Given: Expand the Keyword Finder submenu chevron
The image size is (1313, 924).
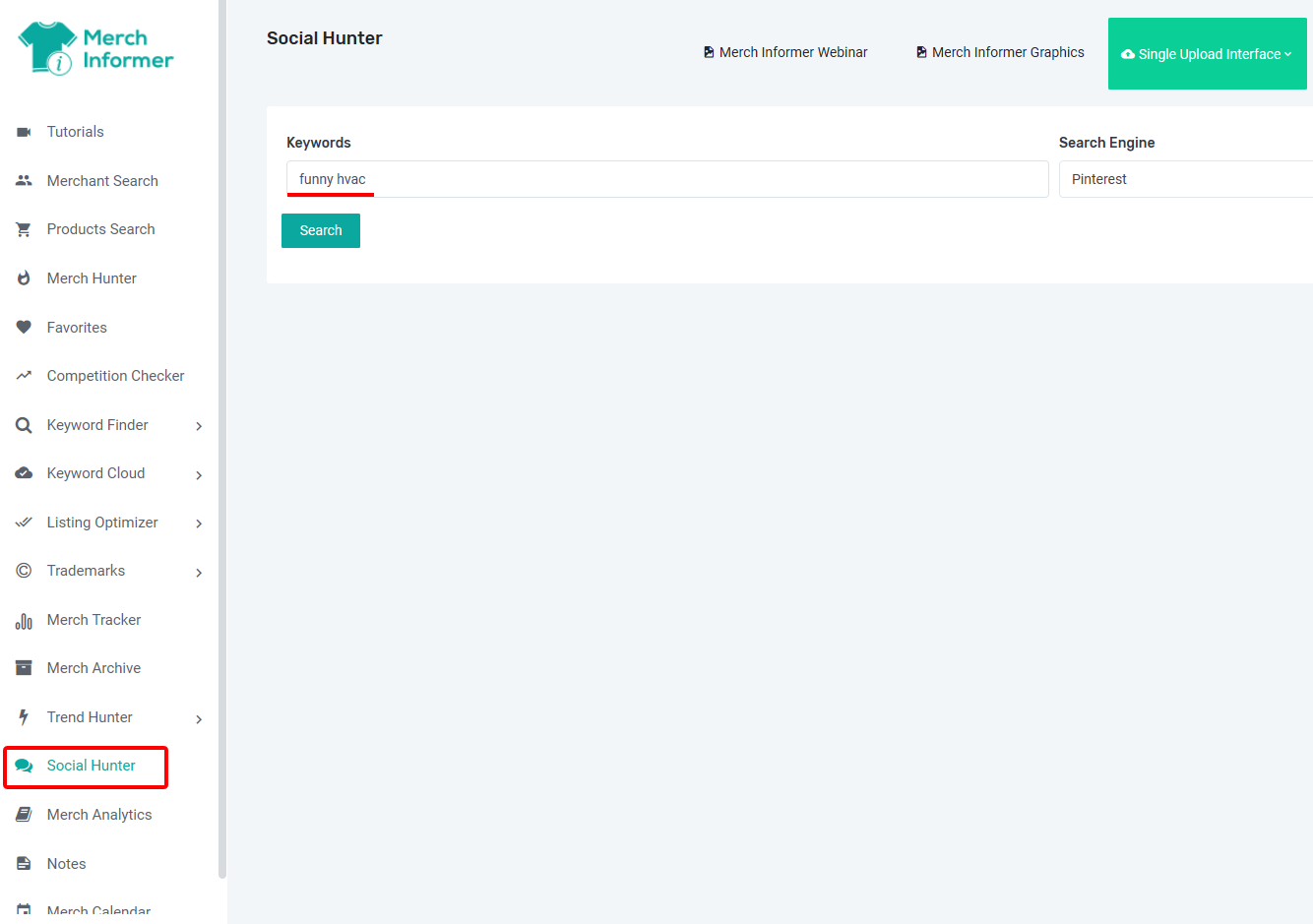Looking at the screenshot, I should click(x=199, y=426).
